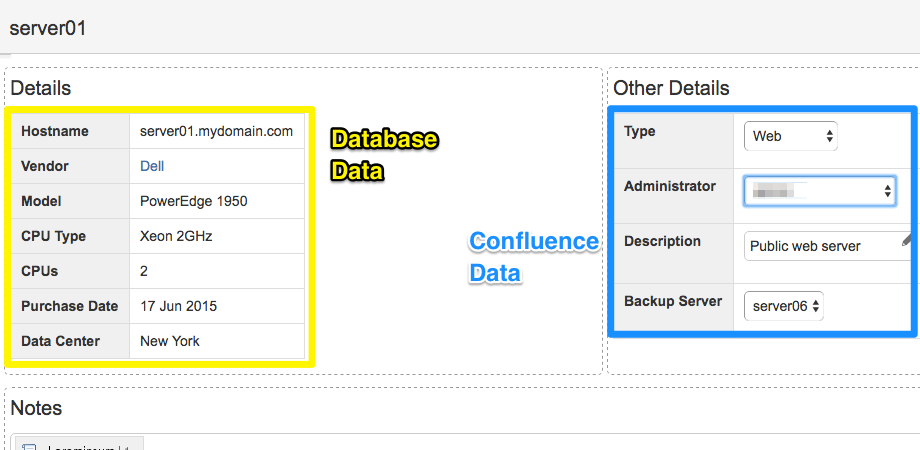The height and width of the screenshot is (450, 920).
Task: Click the Administrator row label
Action: point(670,186)
